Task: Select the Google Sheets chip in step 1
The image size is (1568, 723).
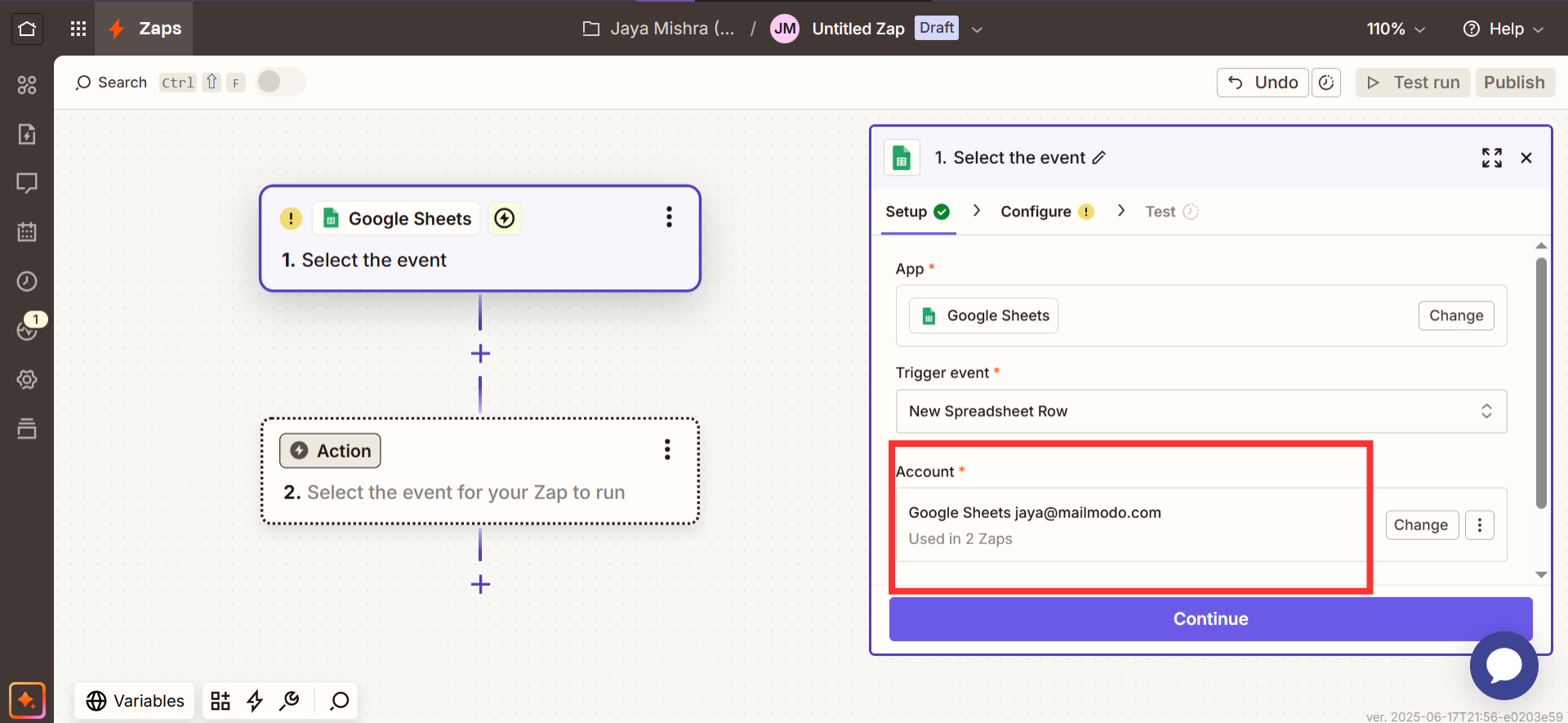Action: (397, 219)
